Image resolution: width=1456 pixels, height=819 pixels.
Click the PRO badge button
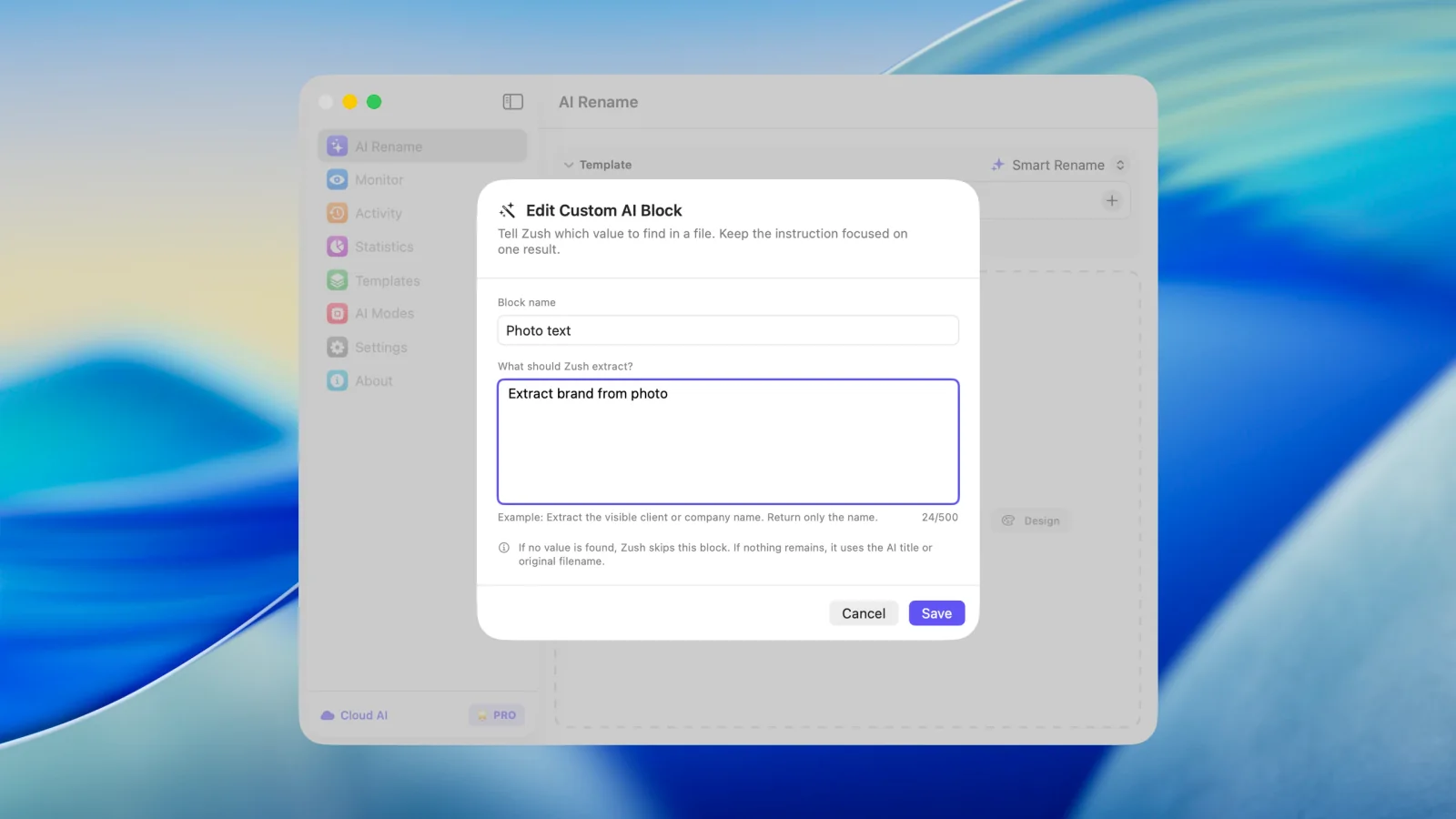497,715
